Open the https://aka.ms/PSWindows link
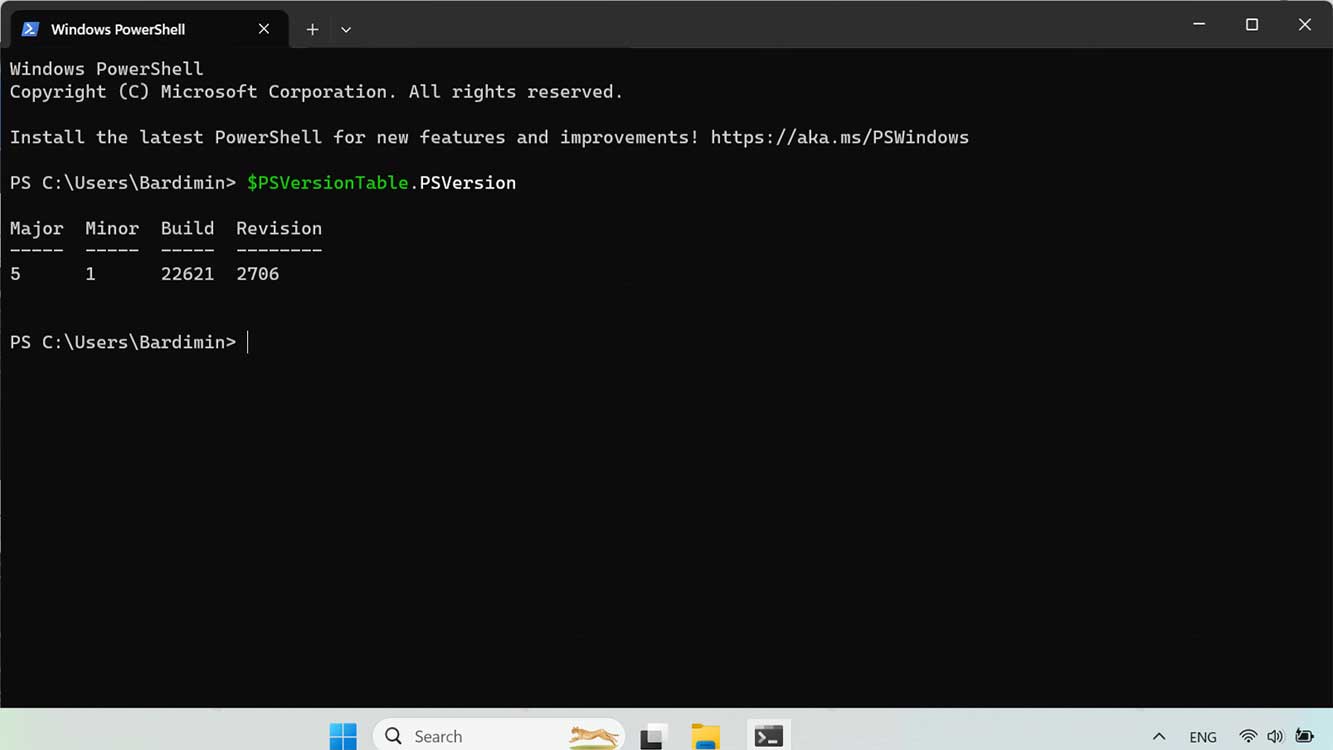Image resolution: width=1333 pixels, height=750 pixels. [x=840, y=137]
